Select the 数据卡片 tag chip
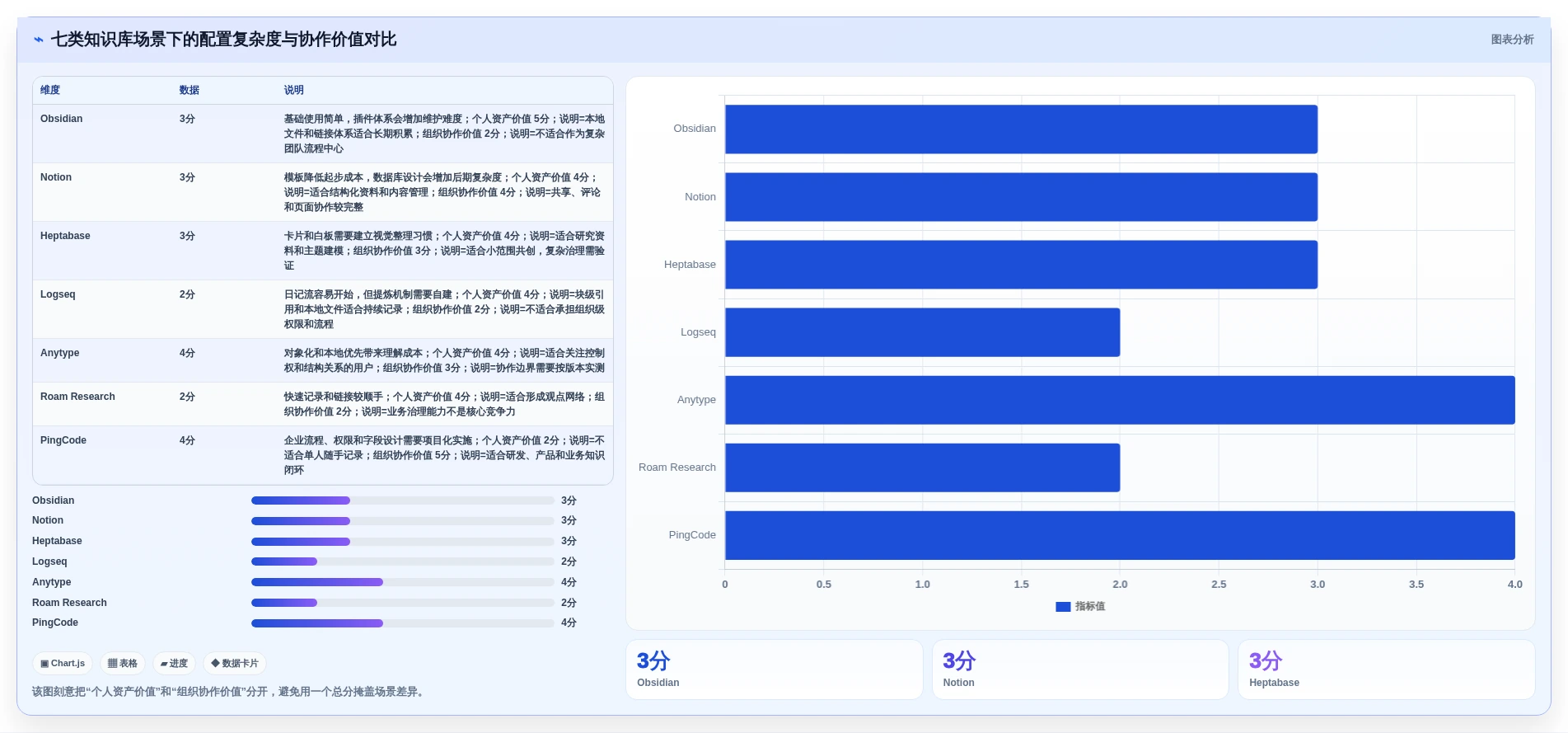 pos(235,663)
